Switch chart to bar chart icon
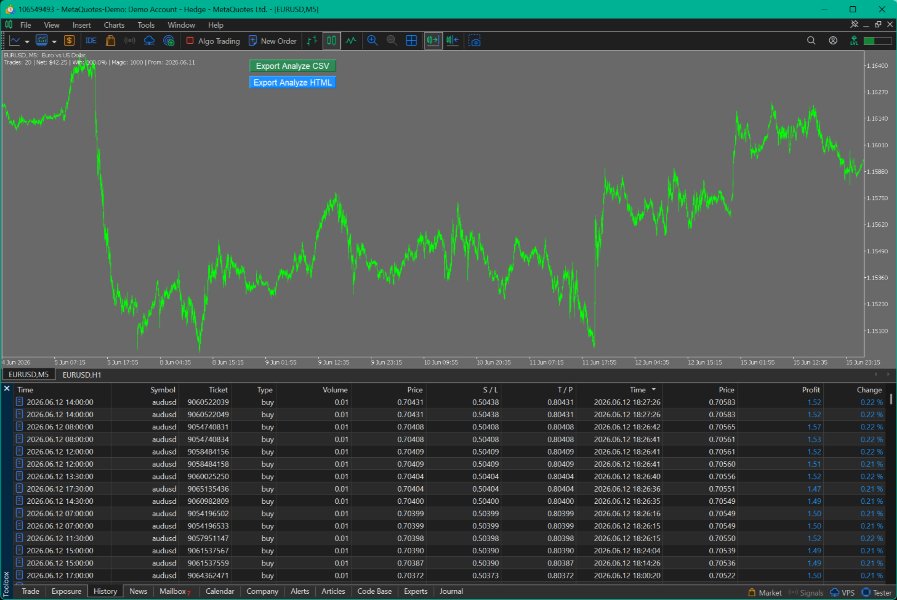Viewport: 897px width, 600px height. tap(312, 41)
